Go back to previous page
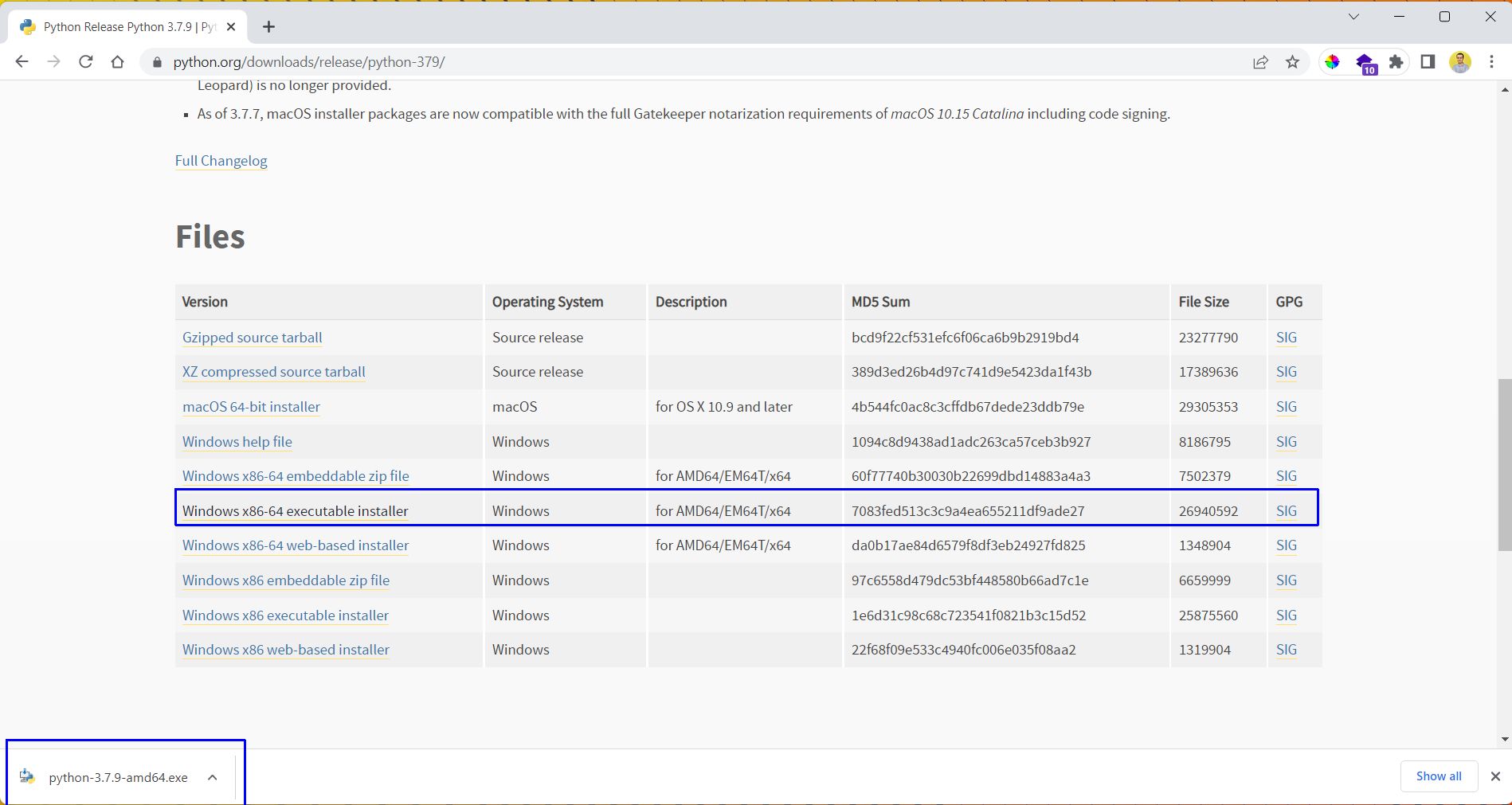The width and height of the screenshot is (1512, 805). [x=22, y=62]
